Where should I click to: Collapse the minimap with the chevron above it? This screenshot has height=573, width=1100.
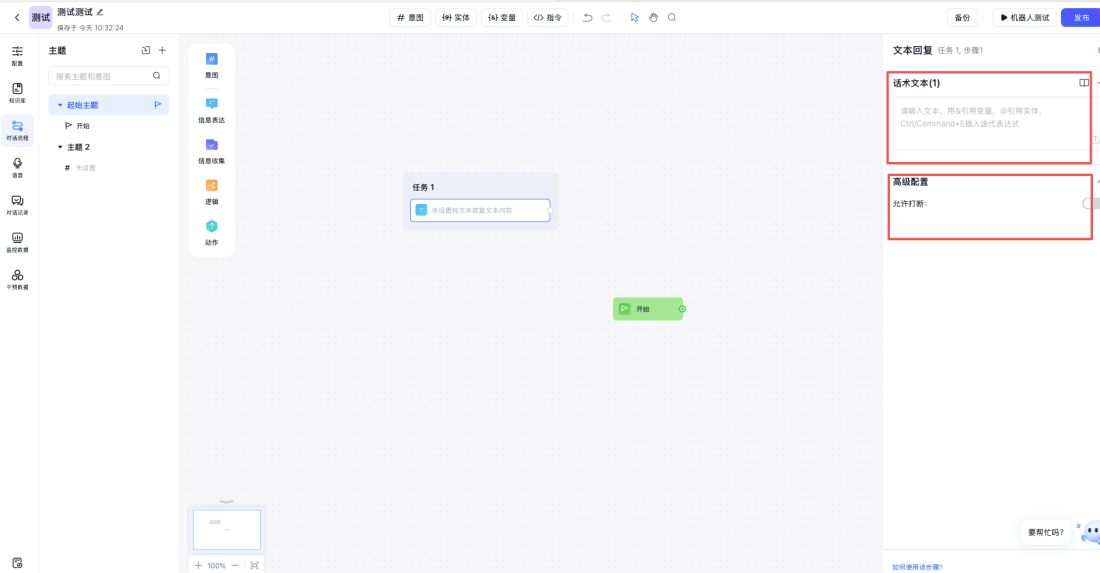pos(227,501)
